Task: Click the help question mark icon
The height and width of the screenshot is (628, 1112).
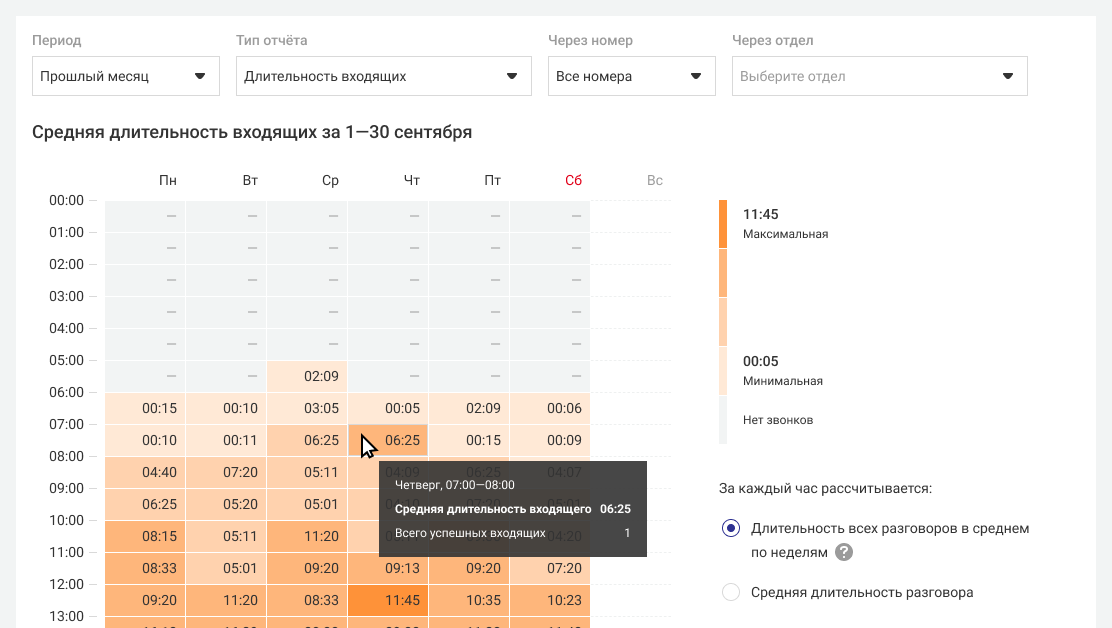Action: (844, 552)
